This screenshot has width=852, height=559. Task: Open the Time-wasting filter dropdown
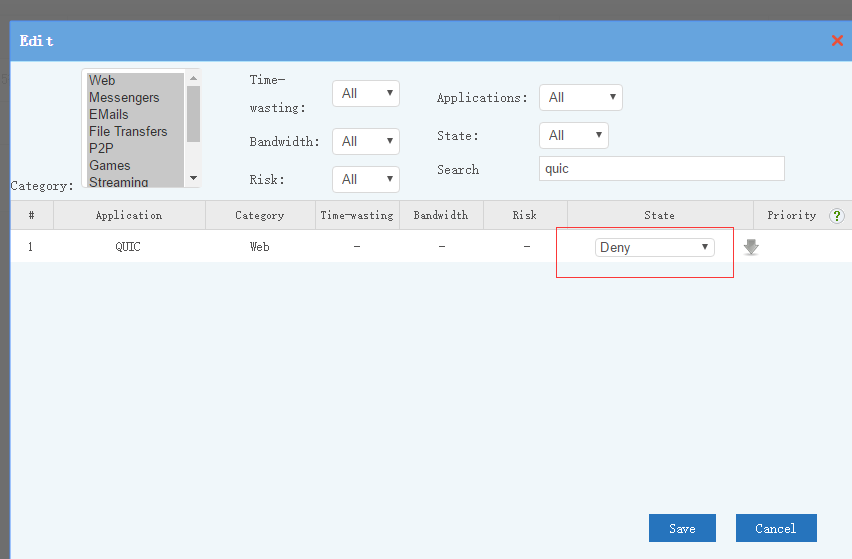pos(366,93)
